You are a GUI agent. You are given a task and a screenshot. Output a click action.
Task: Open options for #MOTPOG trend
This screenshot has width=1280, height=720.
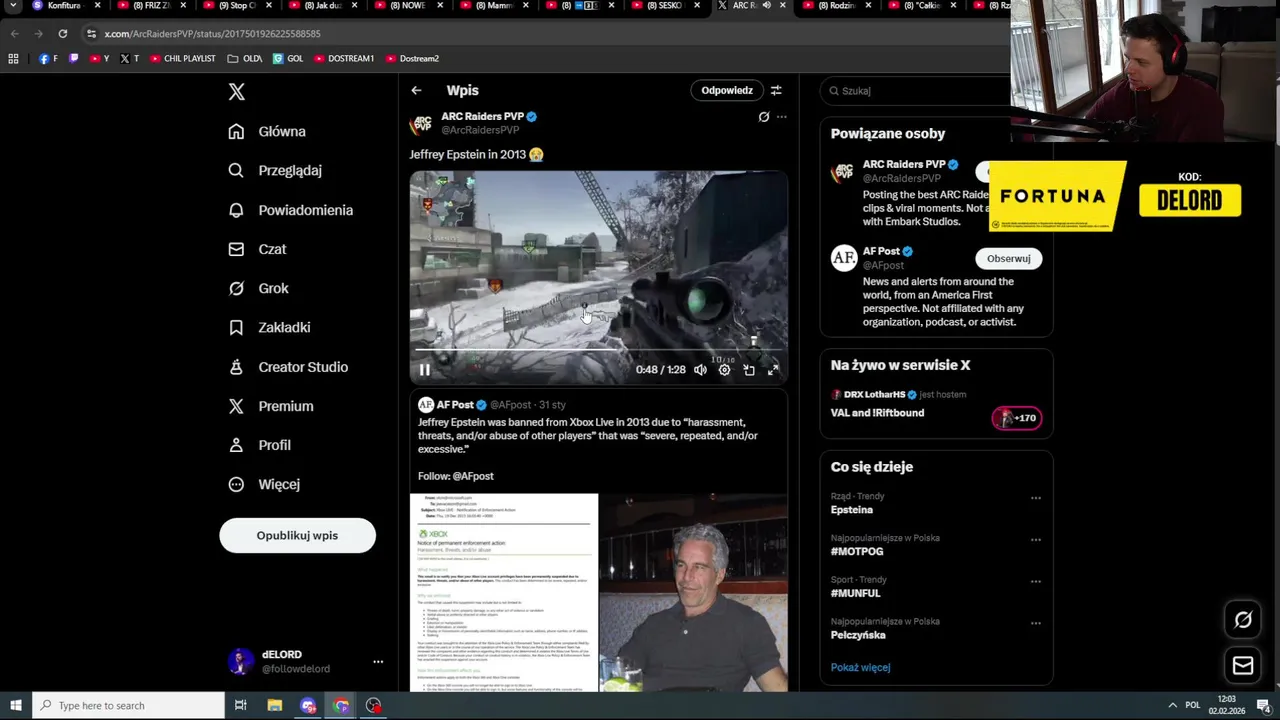click(1036, 540)
